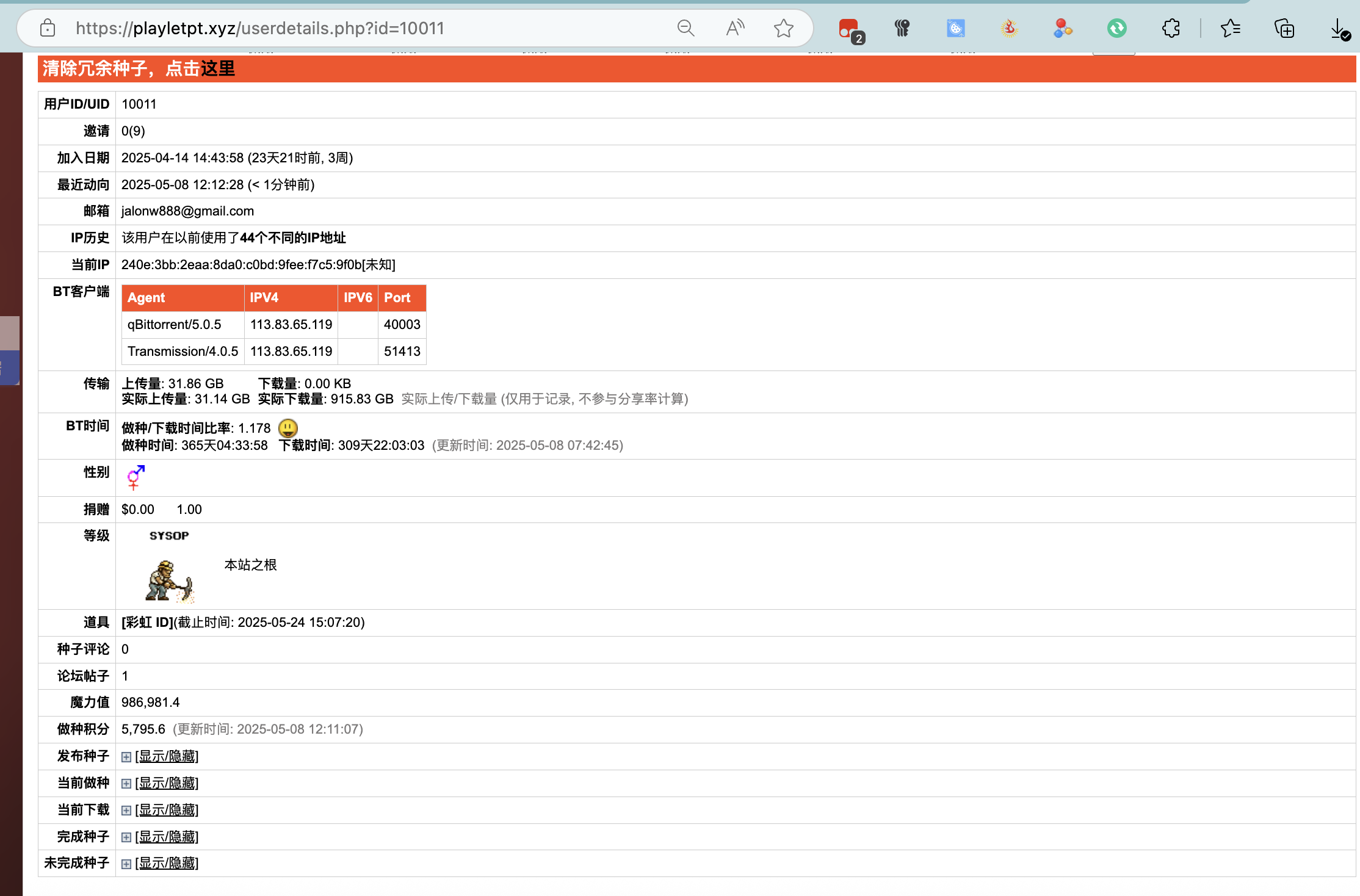Open the 44个不同的IP地址 history link
This screenshot has height=896, width=1360.
(x=293, y=238)
